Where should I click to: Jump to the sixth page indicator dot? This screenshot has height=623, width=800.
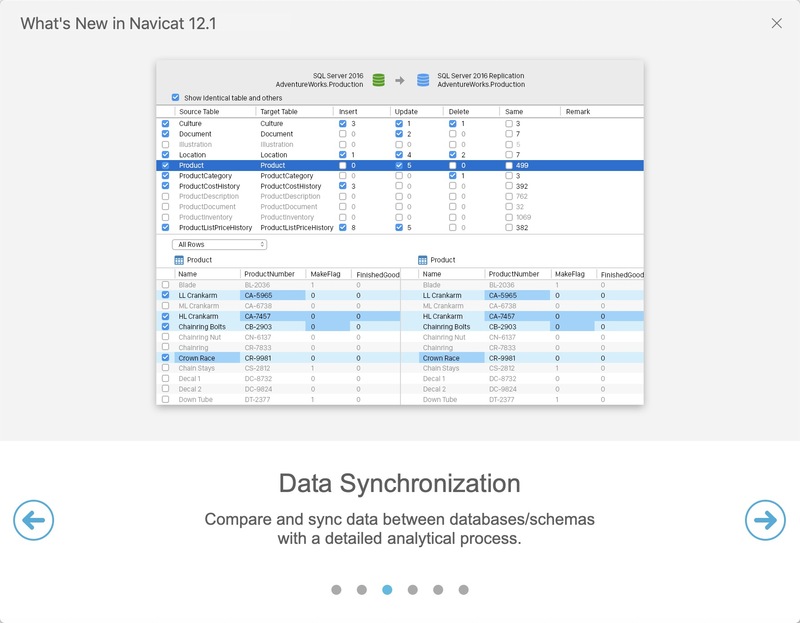coord(463,590)
